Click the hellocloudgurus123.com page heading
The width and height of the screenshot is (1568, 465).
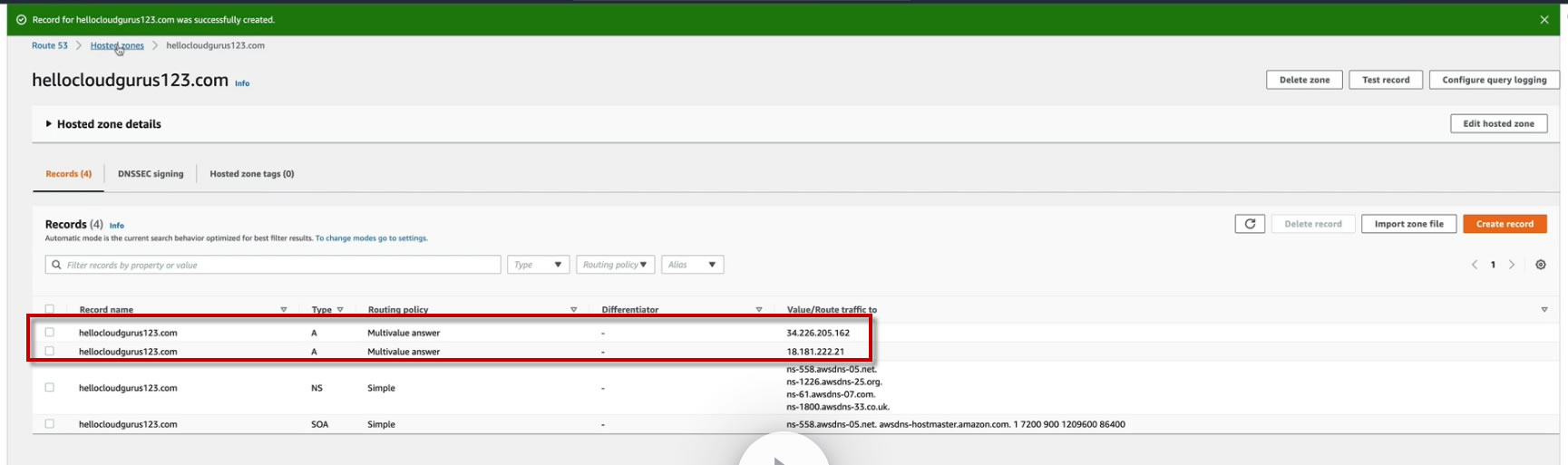coord(130,80)
